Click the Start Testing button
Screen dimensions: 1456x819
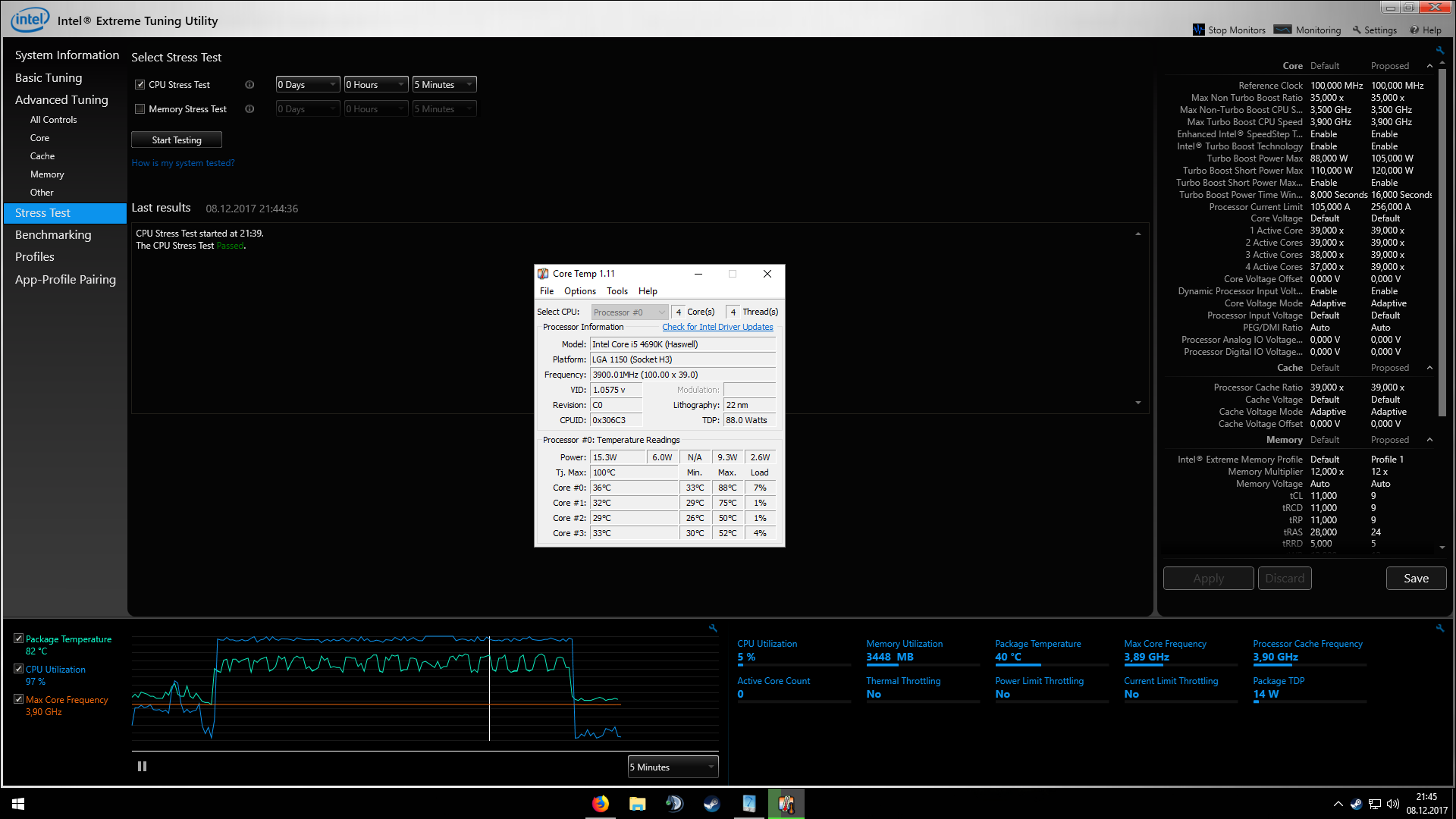click(177, 140)
